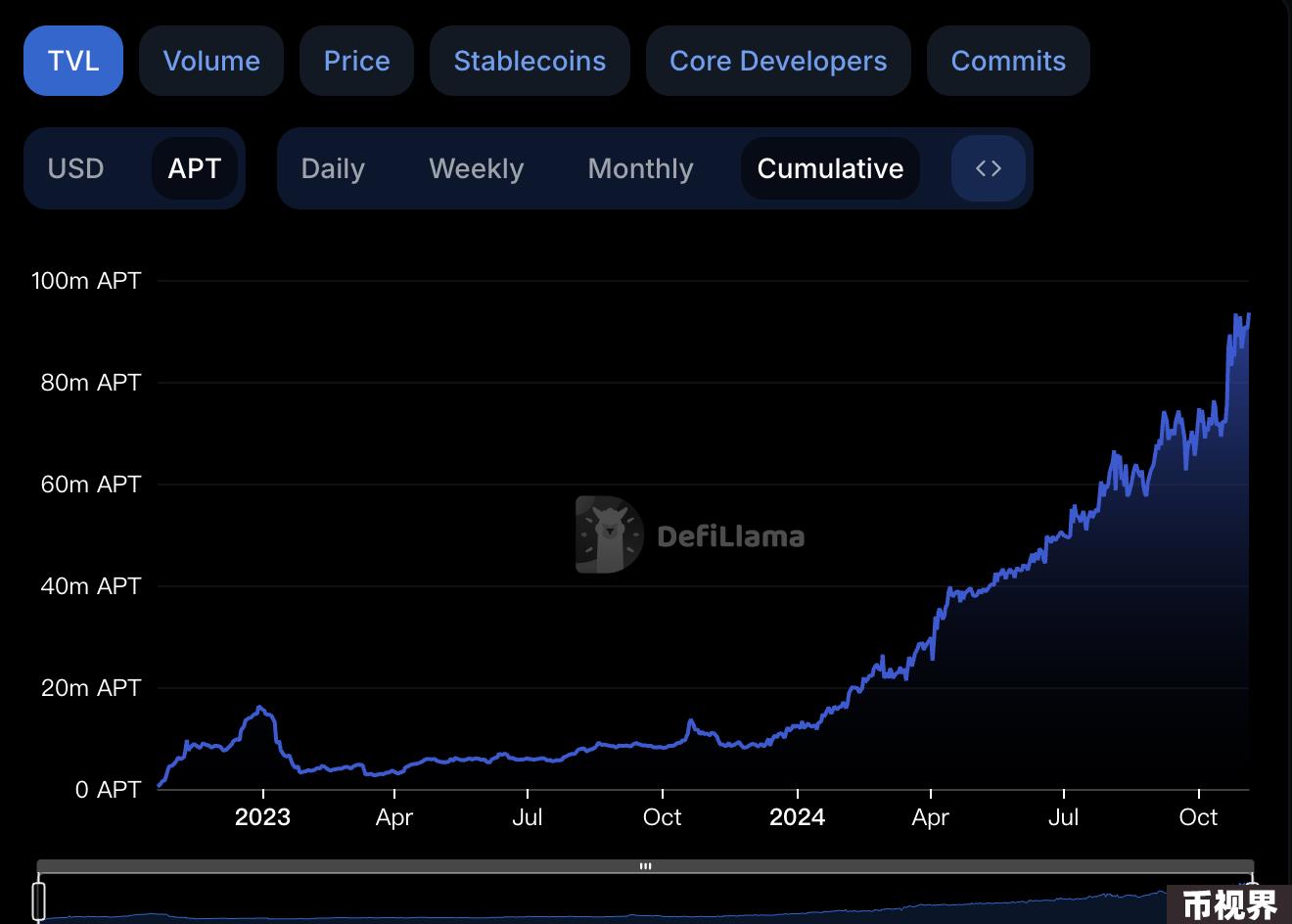The width and height of the screenshot is (1292, 924).
Task: Show the Stablecoins chart tab
Action: coord(530,61)
